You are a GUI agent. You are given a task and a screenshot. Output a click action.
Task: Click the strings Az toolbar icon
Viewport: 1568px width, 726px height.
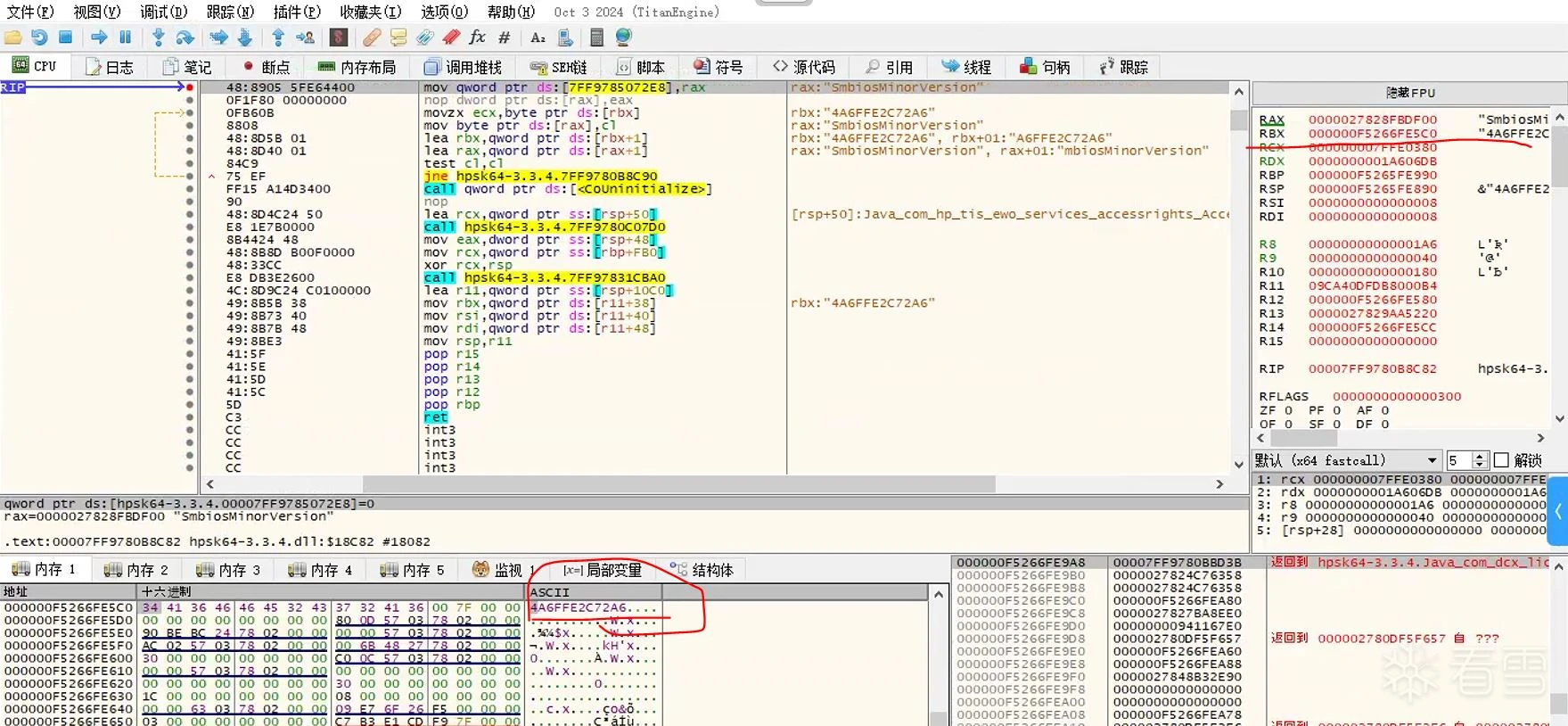[538, 37]
